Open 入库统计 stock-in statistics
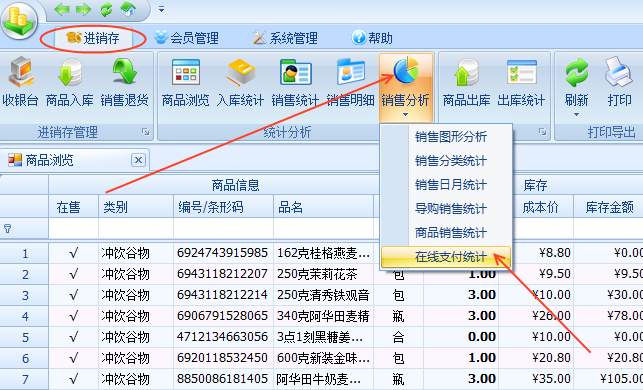The image size is (643, 390). pos(240,82)
